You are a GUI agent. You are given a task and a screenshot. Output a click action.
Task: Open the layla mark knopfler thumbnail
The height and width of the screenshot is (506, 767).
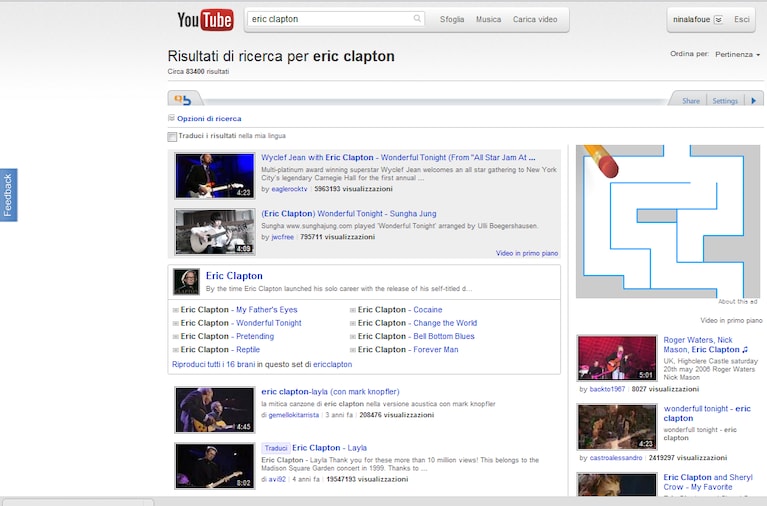click(215, 410)
